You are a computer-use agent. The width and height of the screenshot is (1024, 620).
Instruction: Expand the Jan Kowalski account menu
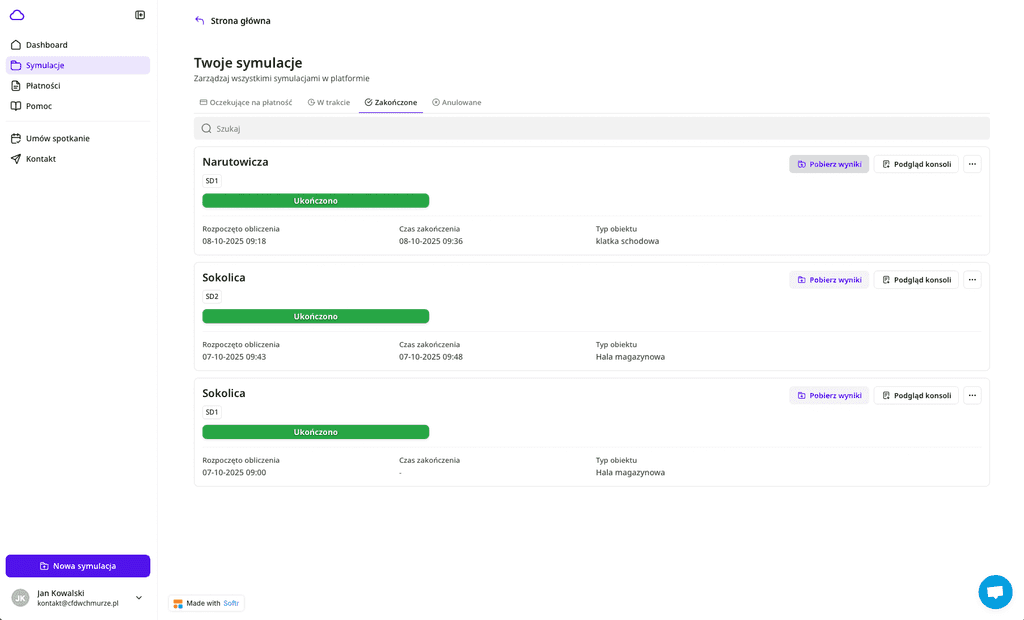tap(139, 598)
